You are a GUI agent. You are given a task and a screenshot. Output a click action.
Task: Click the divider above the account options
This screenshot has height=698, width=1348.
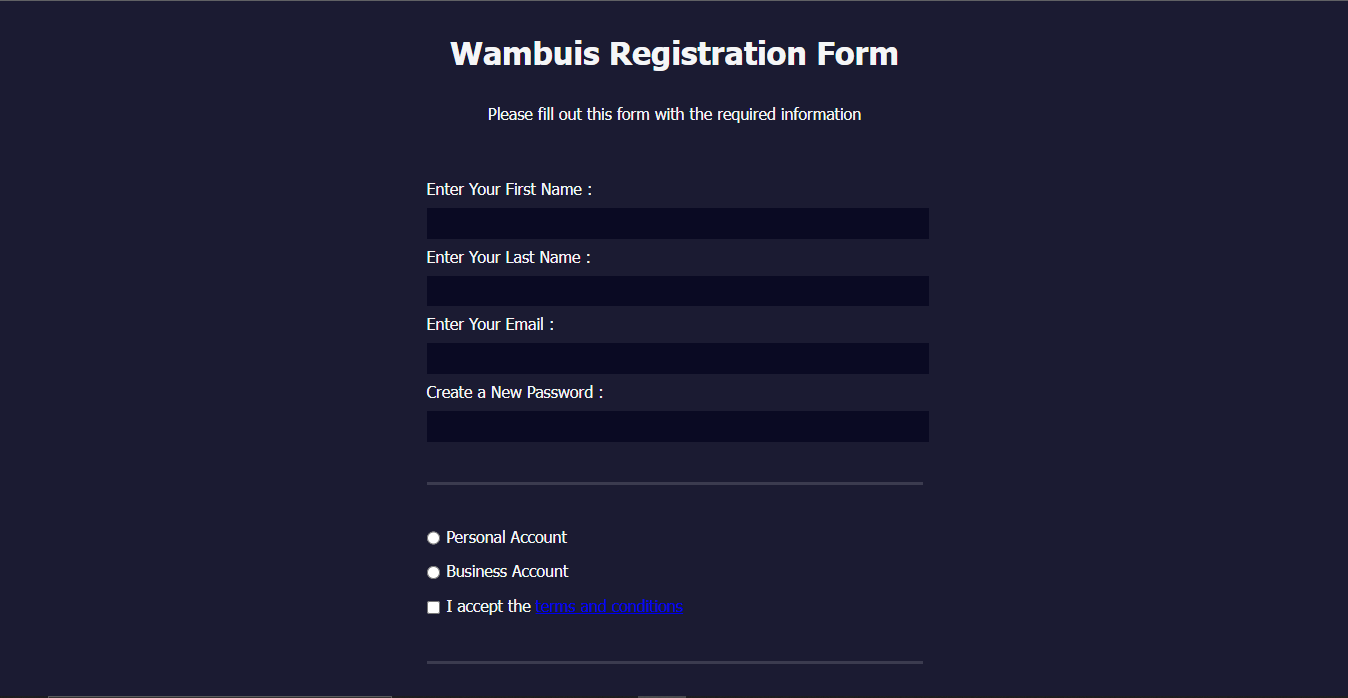pyautogui.click(x=674, y=483)
